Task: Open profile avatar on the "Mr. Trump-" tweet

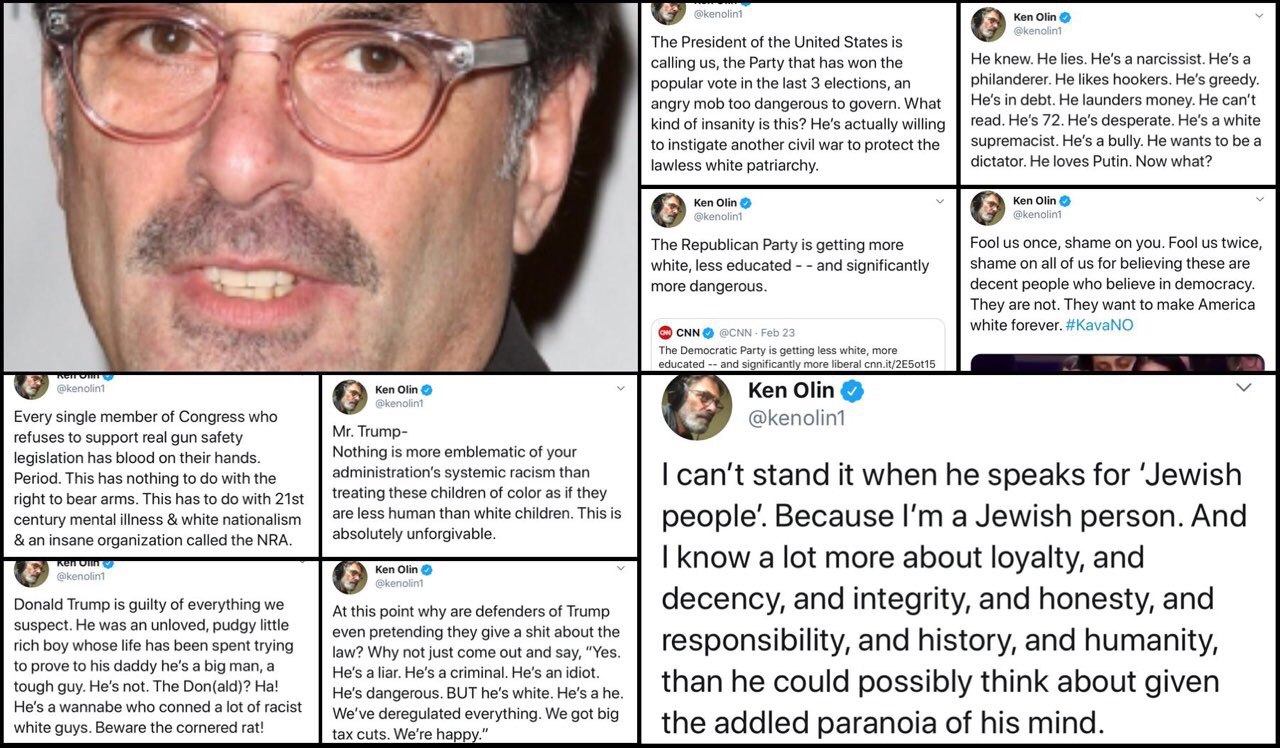Action: point(349,396)
